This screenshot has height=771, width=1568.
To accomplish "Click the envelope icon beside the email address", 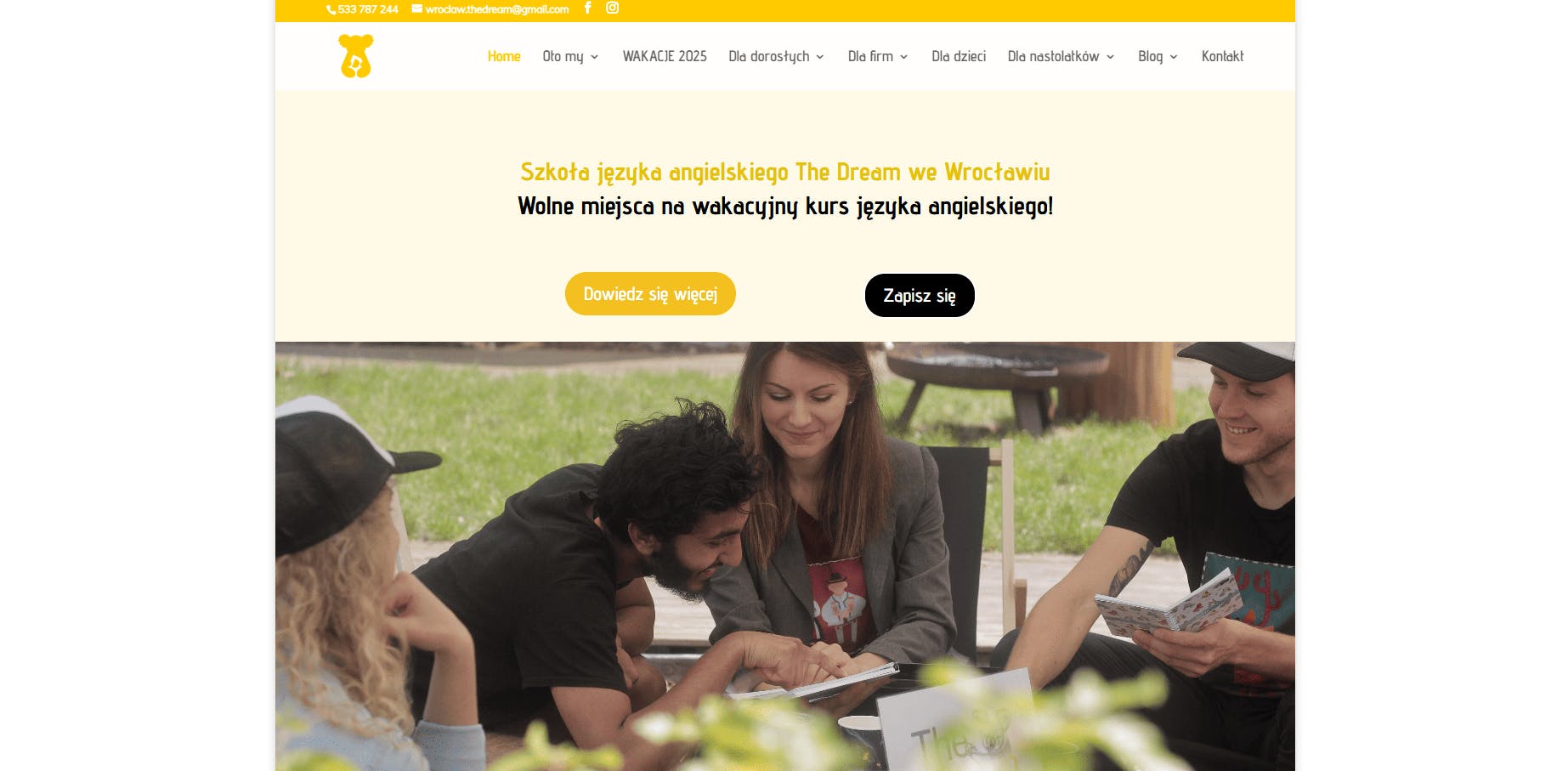I will click(x=416, y=9).
